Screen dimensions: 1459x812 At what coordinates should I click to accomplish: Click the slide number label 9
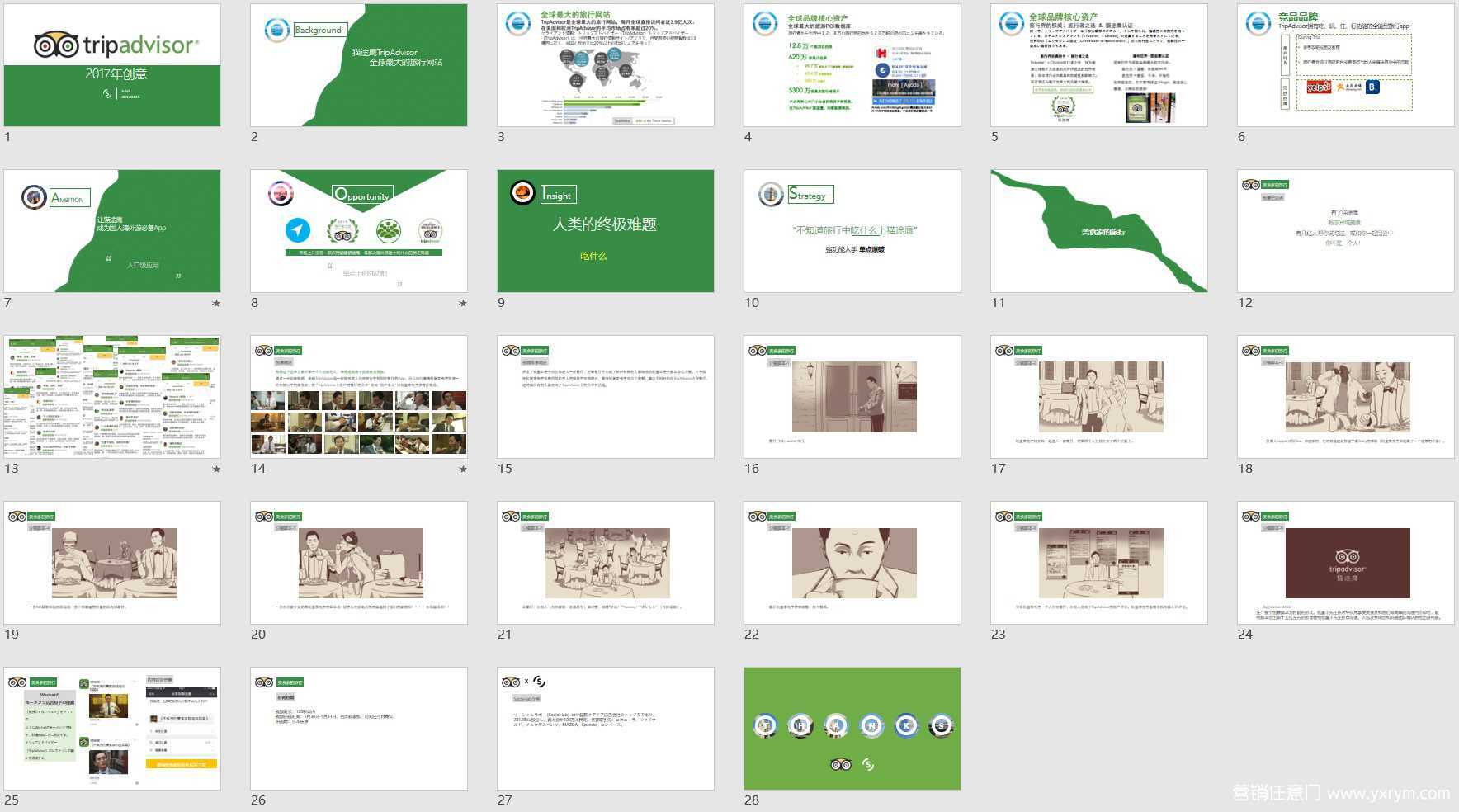(x=501, y=303)
